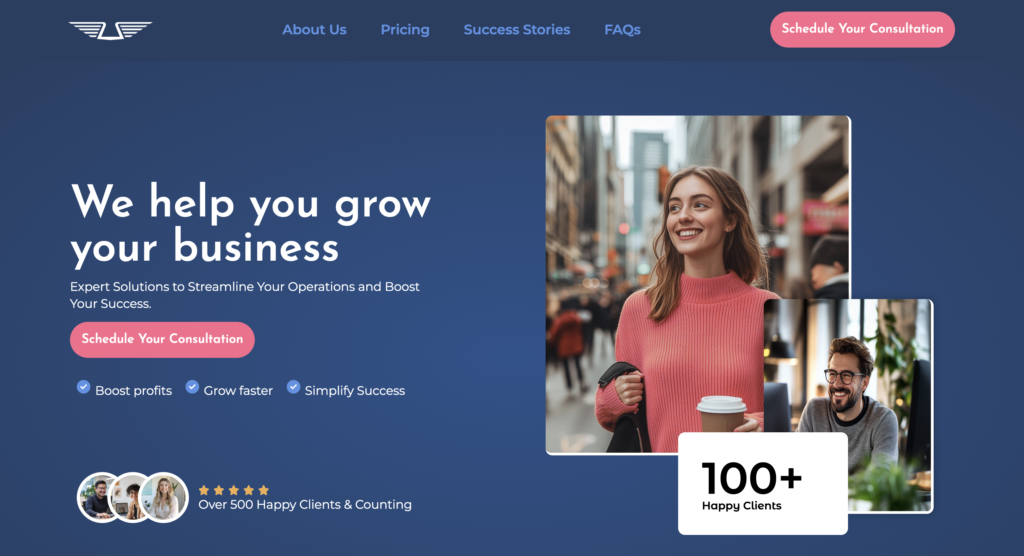Click the 100+ Happy Clients card

pos(763,483)
